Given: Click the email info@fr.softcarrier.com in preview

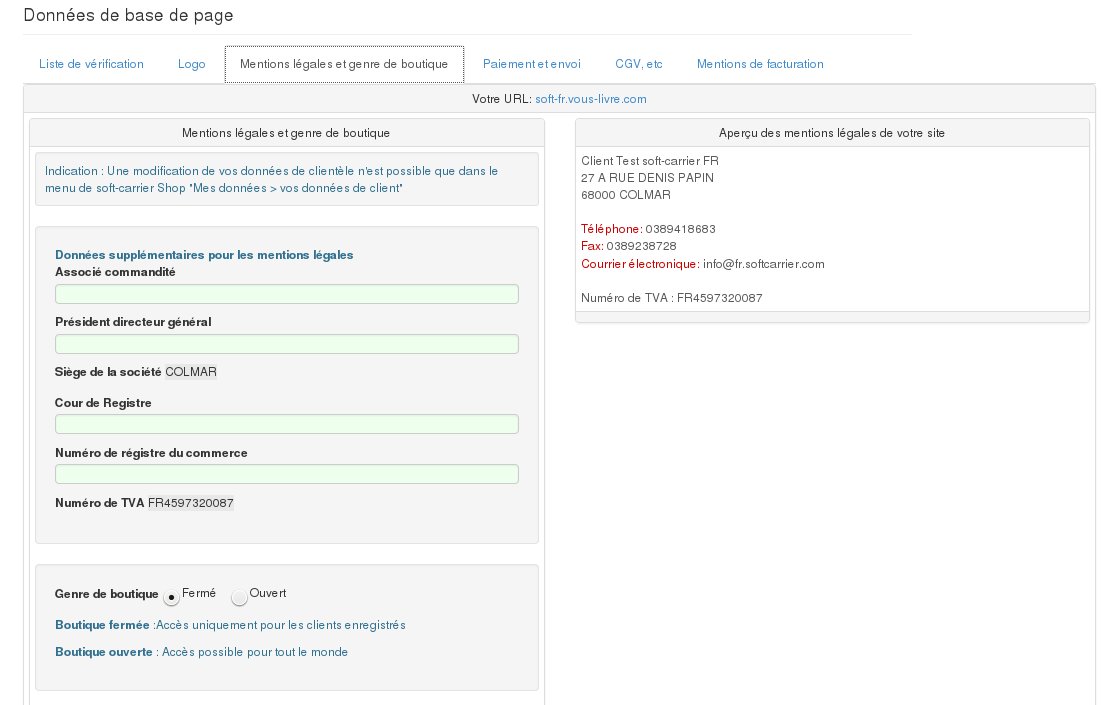Looking at the screenshot, I should click(x=763, y=264).
